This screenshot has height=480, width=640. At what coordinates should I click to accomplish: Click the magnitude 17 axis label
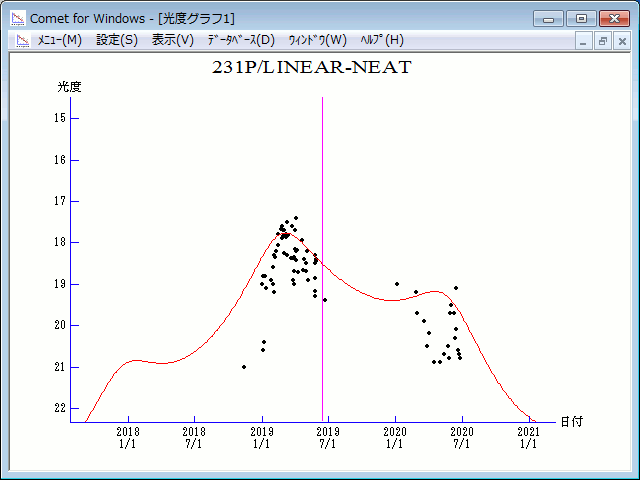pyautogui.click(x=60, y=201)
